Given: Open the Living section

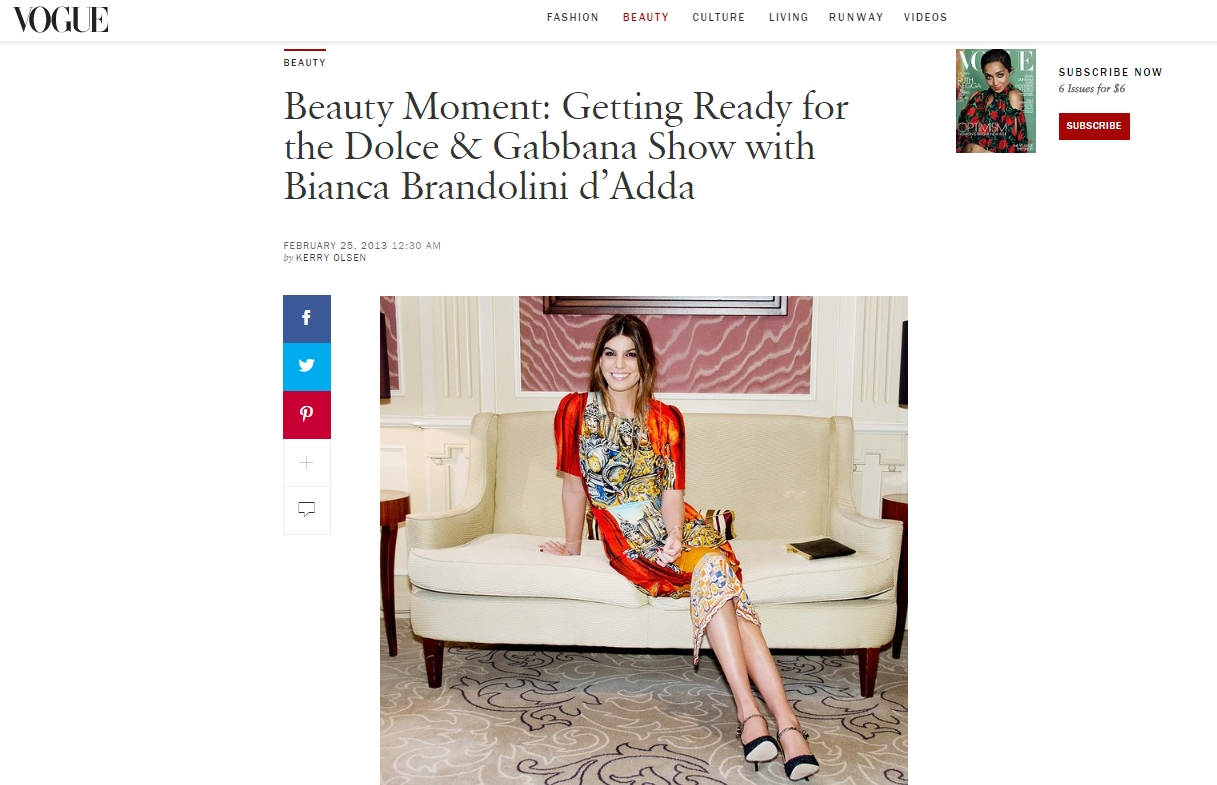Looking at the screenshot, I should click(787, 18).
